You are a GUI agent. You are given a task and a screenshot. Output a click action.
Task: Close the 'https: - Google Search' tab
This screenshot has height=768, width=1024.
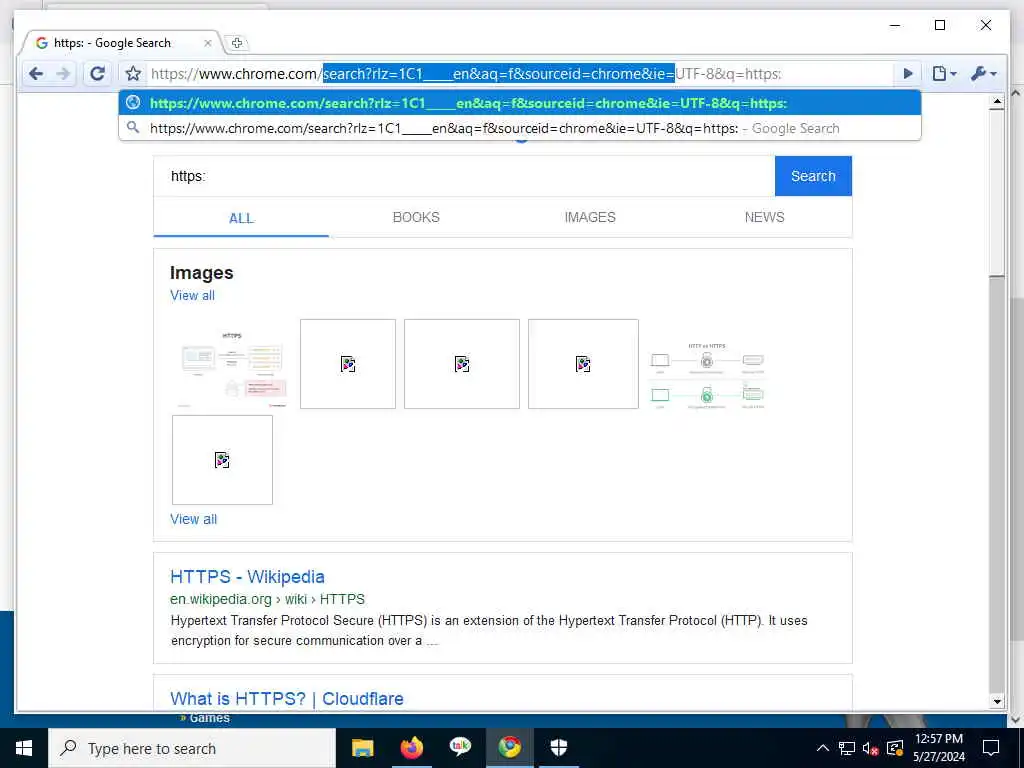(208, 43)
